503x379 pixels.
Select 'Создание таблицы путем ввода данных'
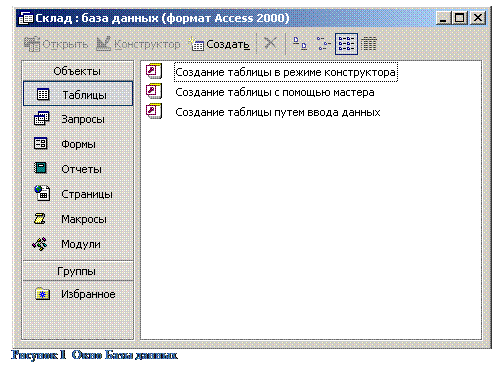tap(278, 112)
